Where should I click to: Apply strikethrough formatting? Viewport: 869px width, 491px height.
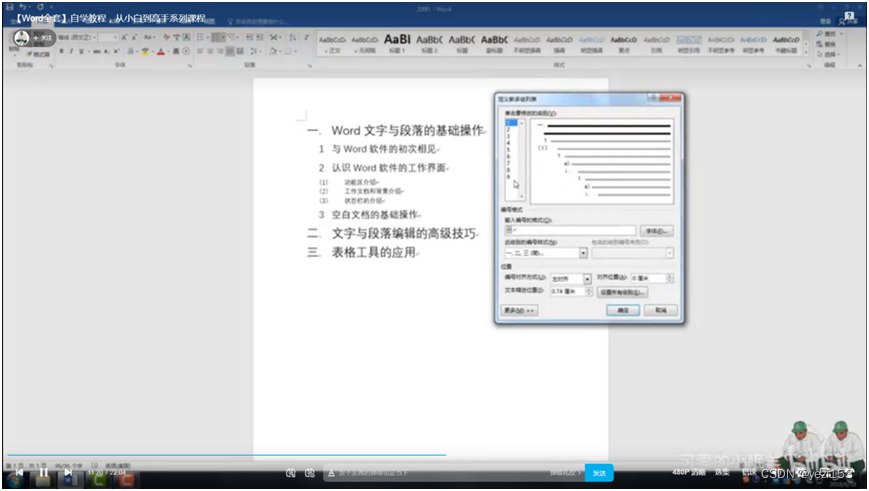point(96,51)
